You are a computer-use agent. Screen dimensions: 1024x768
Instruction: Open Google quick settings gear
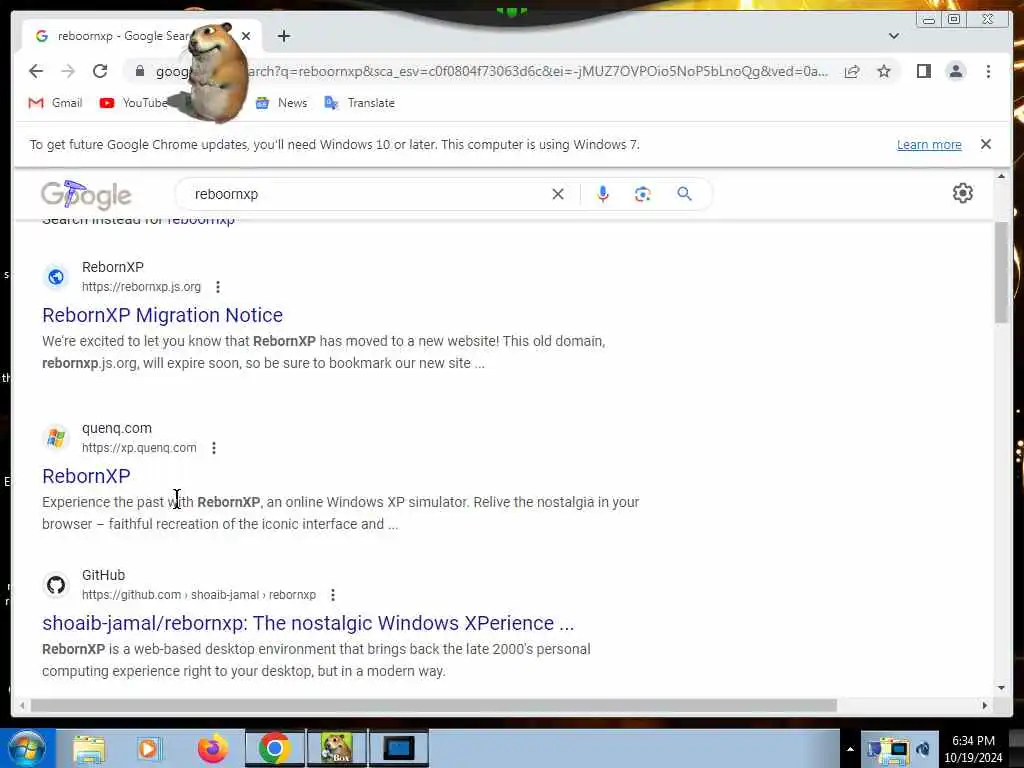click(962, 193)
